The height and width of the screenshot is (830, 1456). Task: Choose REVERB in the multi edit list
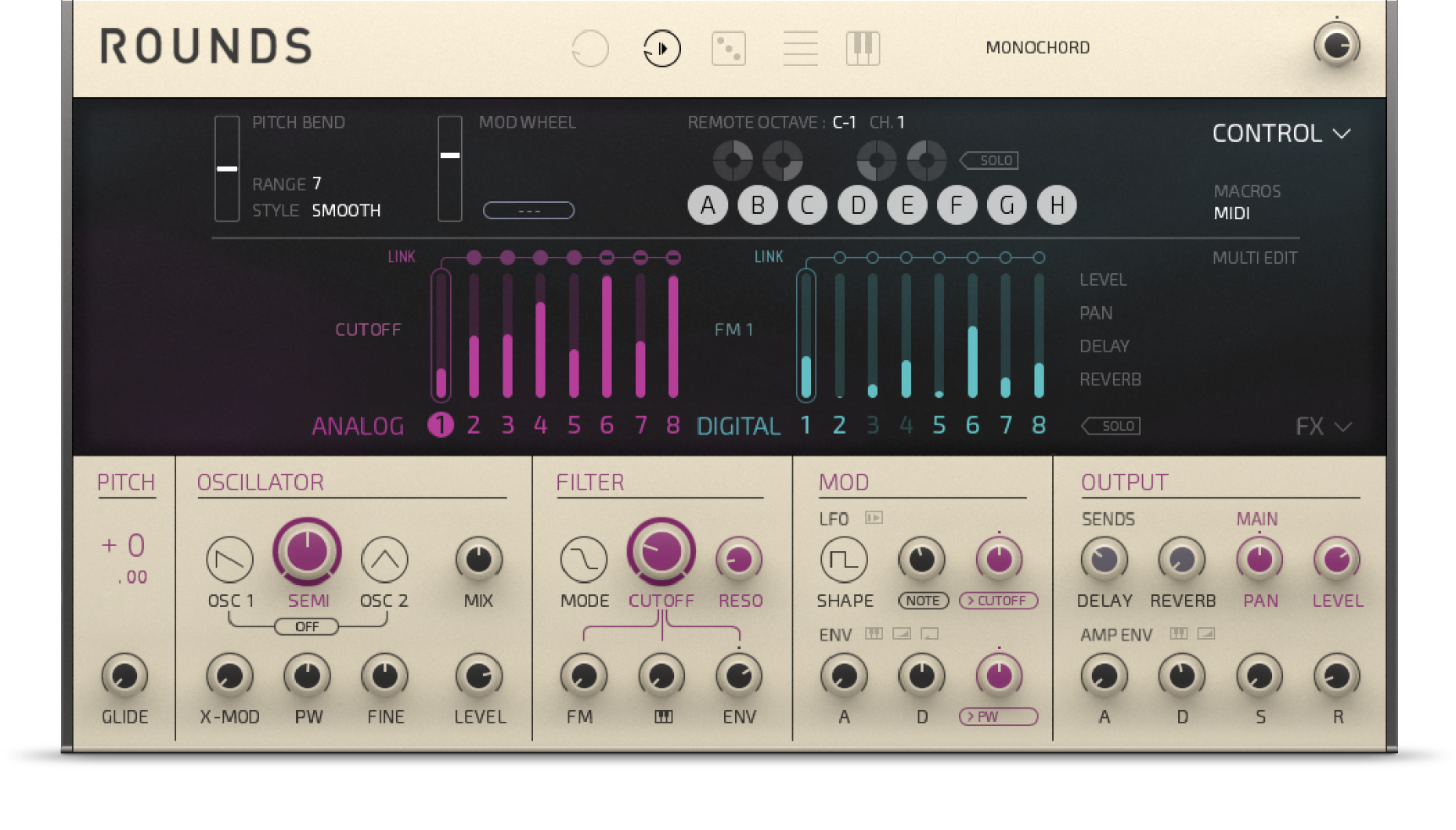coord(1110,380)
